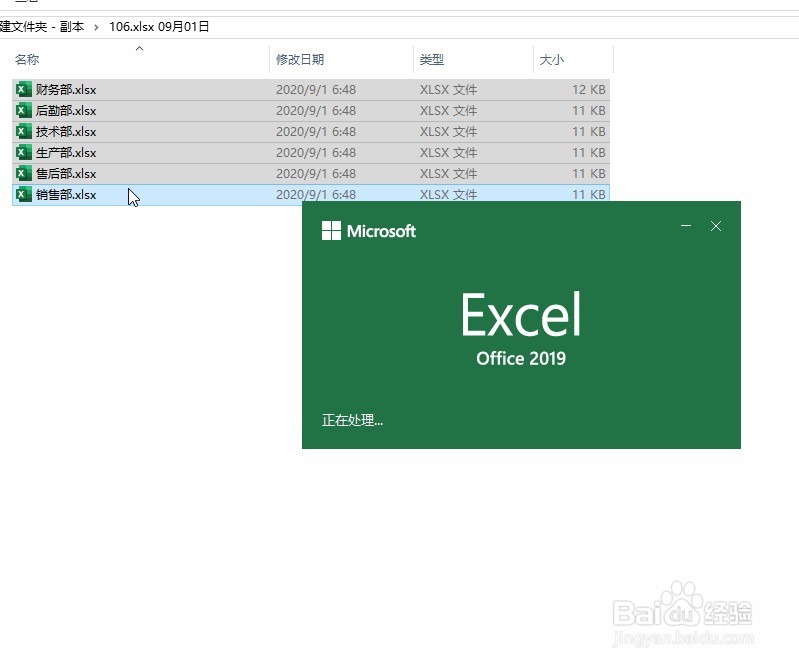Click the Excel icon of 后勤部.xlsx
This screenshot has height=666, width=799.
click(23, 111)
